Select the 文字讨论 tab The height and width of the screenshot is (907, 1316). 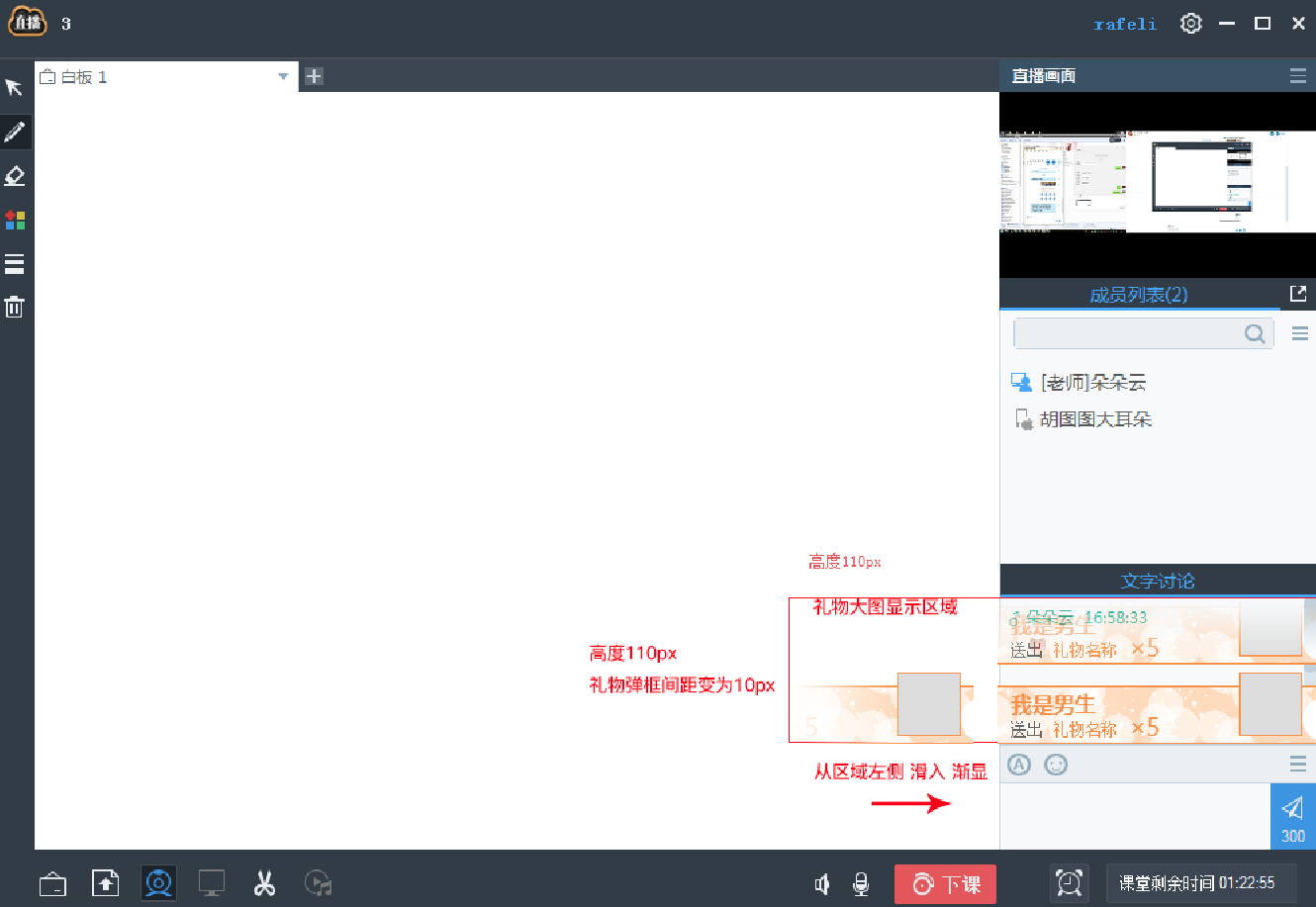1157,581
